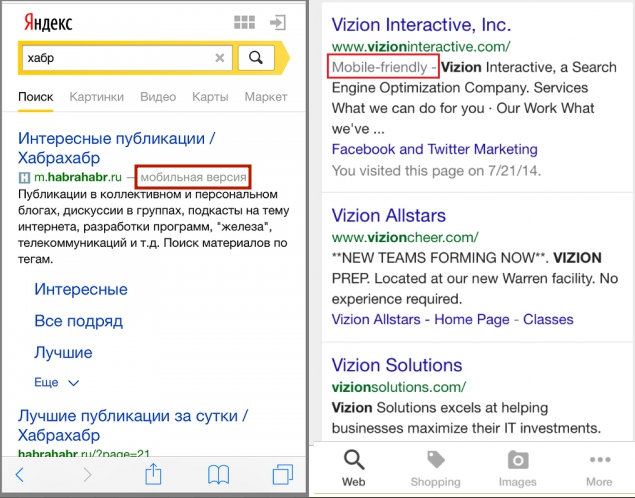Viewport: 635px width, 498px height.
Task: Open the Safari tabs overview icon
Action: click(x=283, y=474)
